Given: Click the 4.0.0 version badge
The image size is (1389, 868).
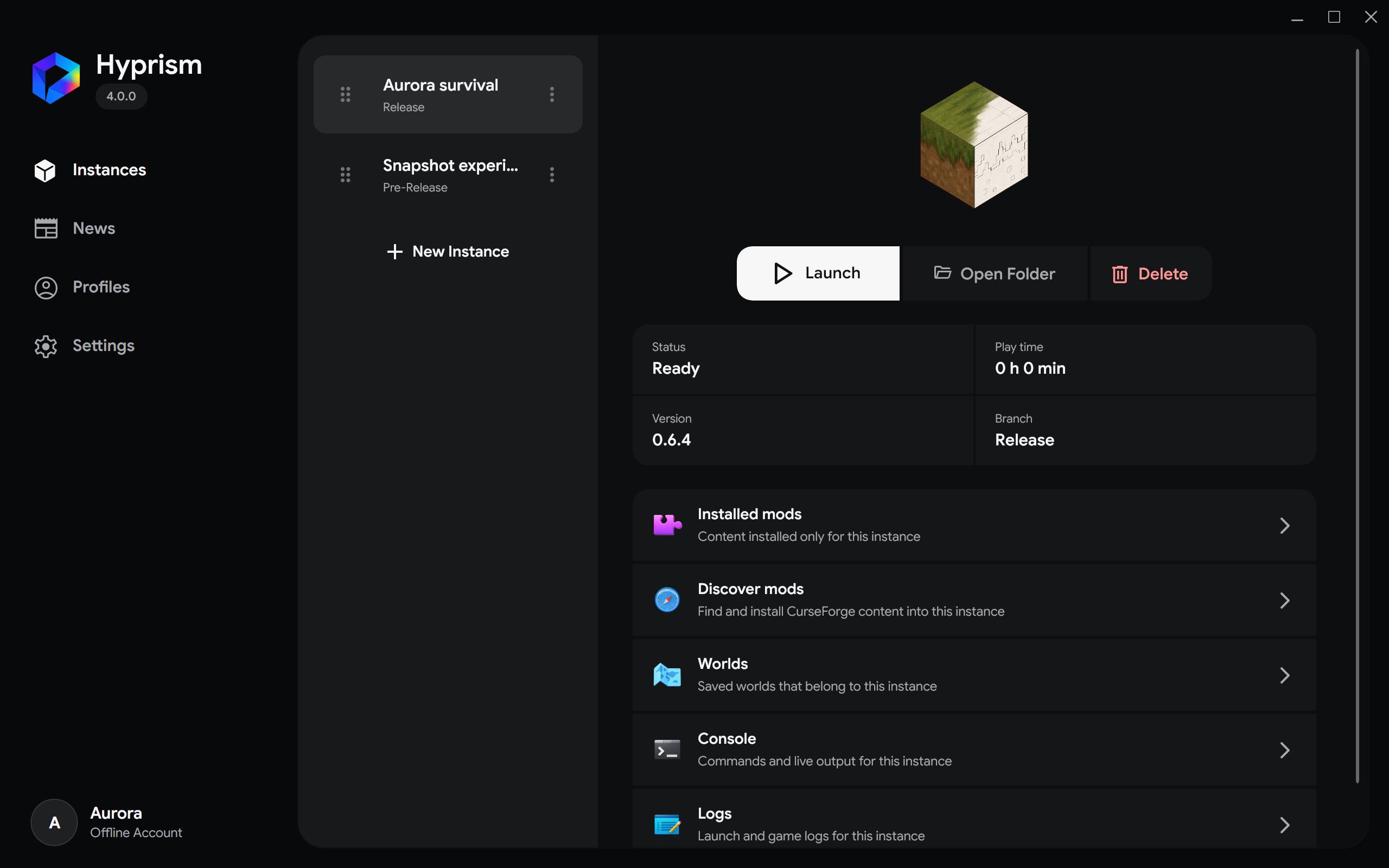Looking at the screenshot, I should [x=121, y=96].
